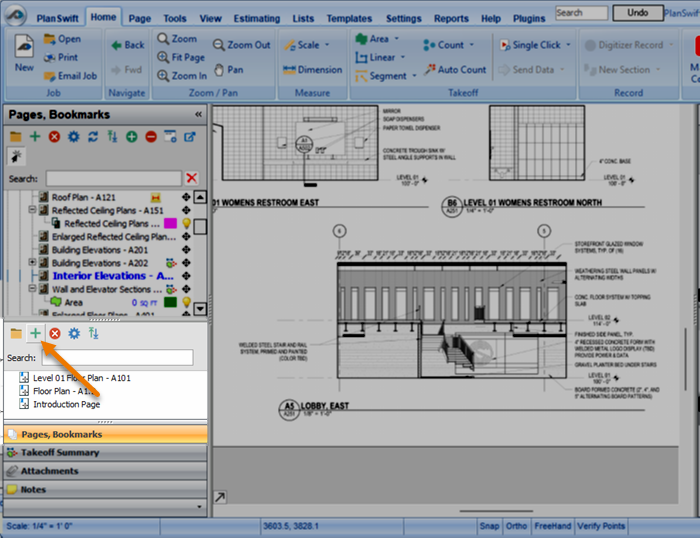The image size is (700, 538).
Task: Click the green plus in Pages toolbar
Action: [x=35, y=137]
